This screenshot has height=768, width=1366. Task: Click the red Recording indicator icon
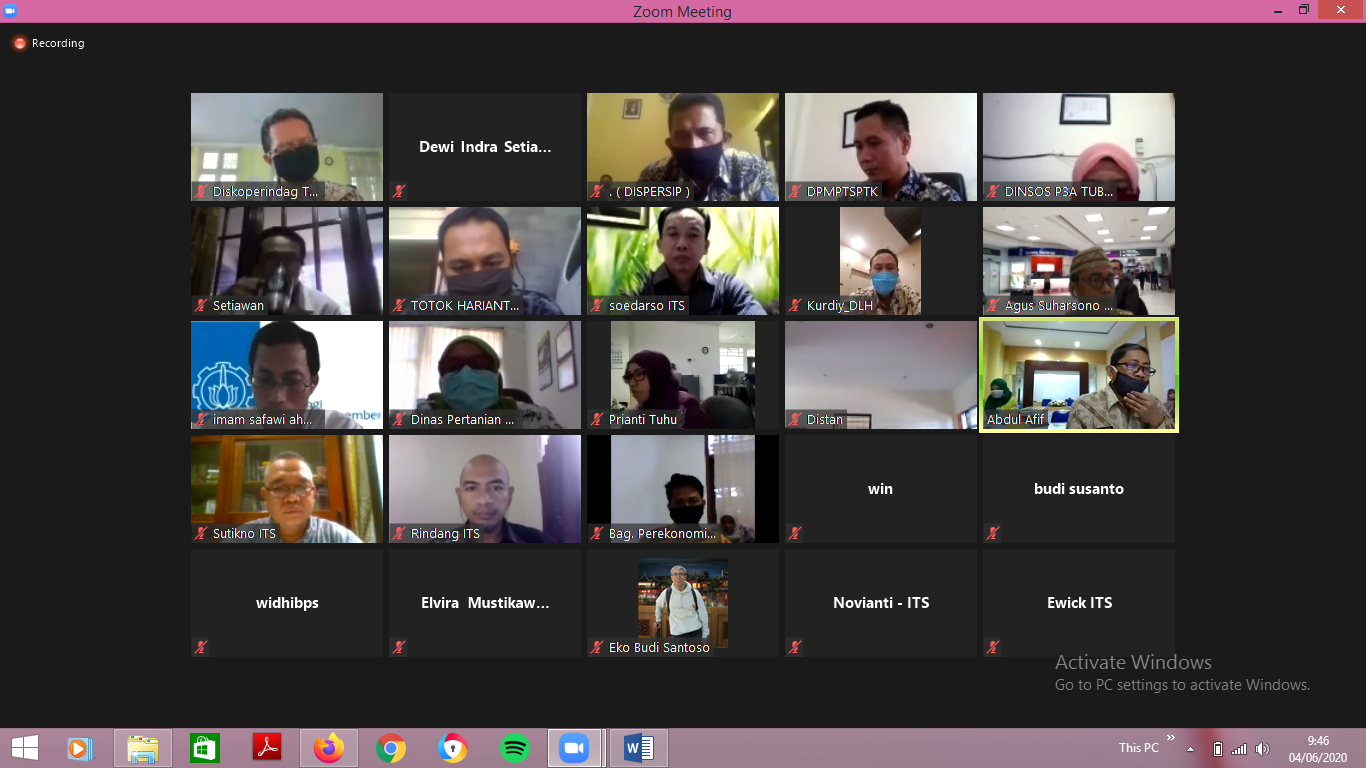pyautogui.click(x=19, y=43)
